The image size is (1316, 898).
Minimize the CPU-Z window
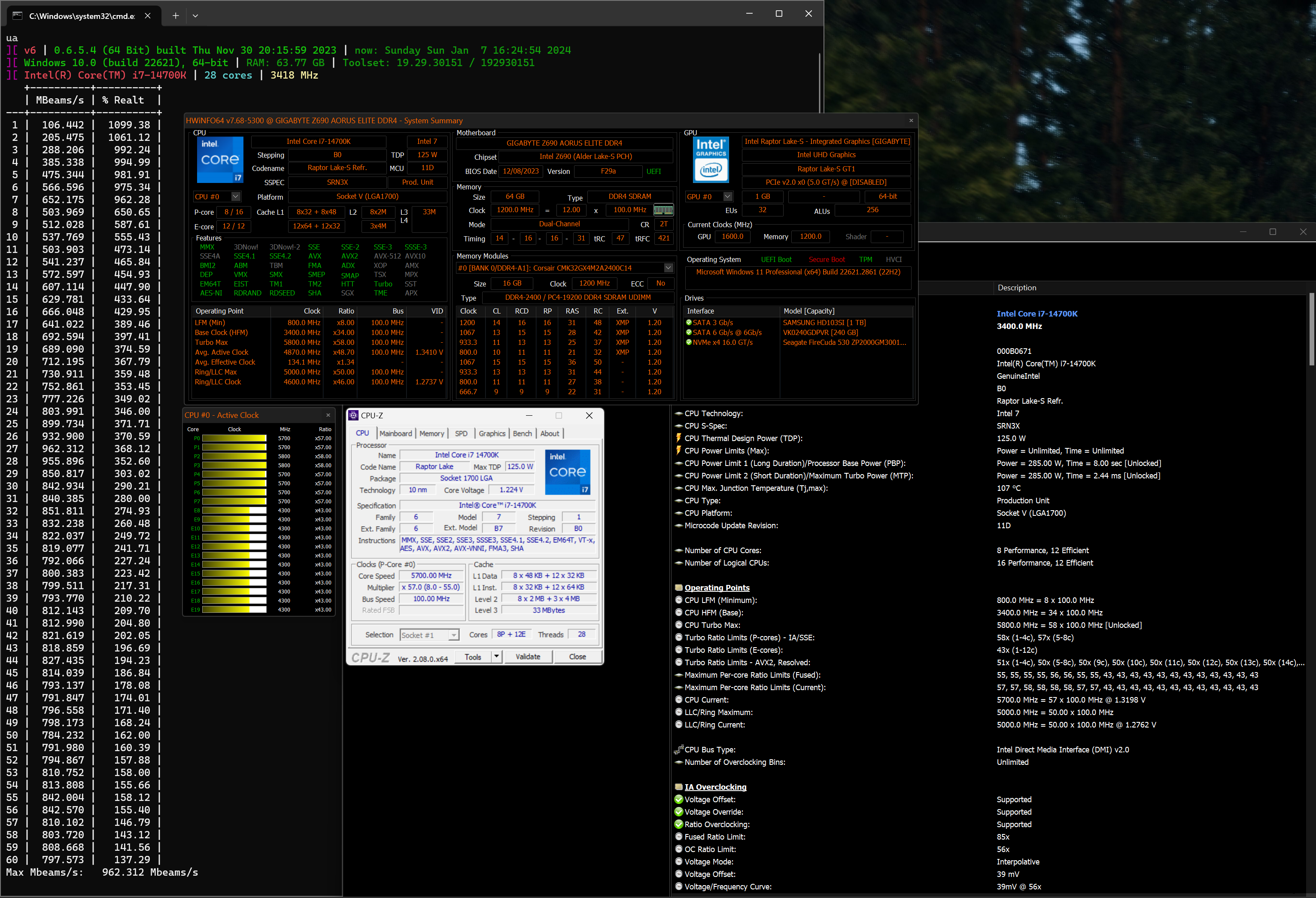[x=529, y=415]
